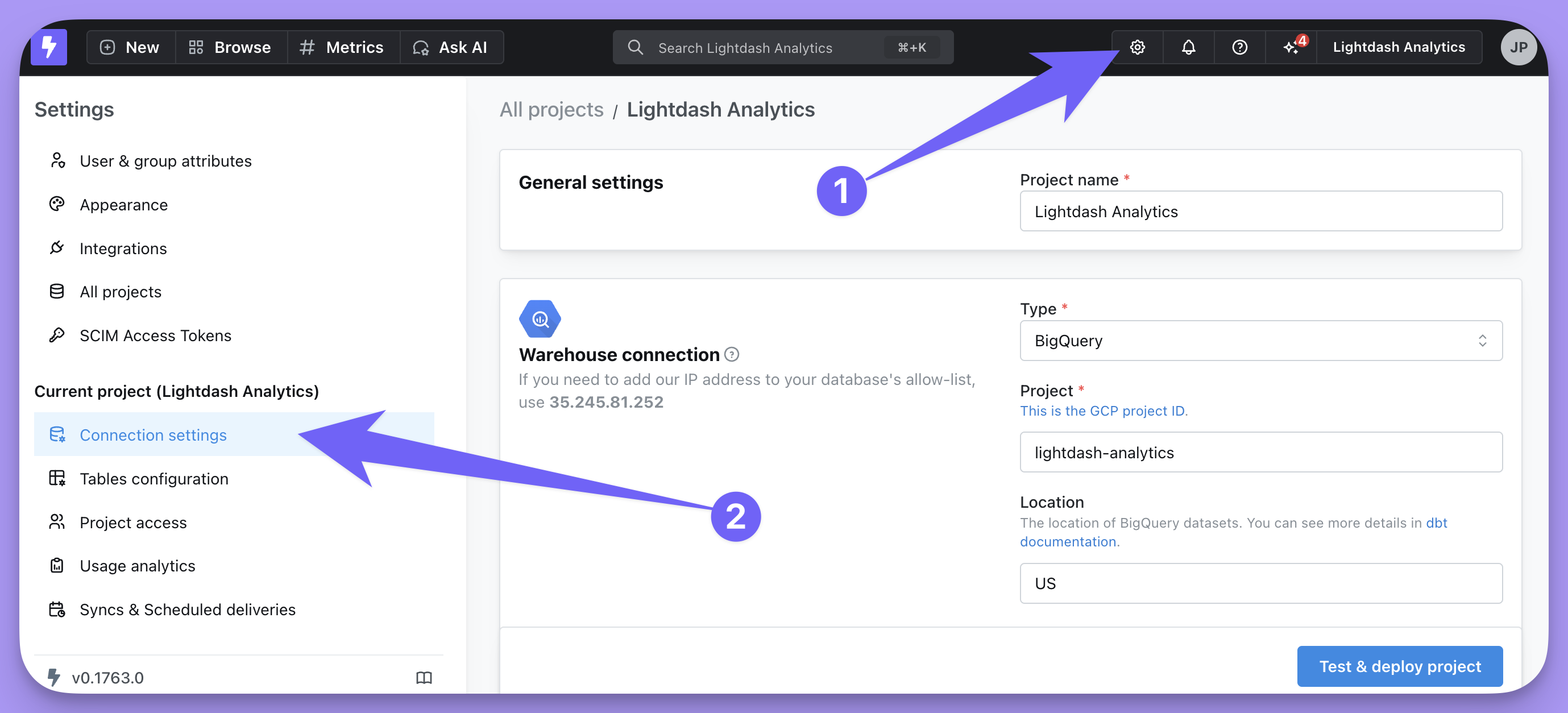The image size is (1568, 713).
Task: Open the documentation book icon
Action: 424,678
